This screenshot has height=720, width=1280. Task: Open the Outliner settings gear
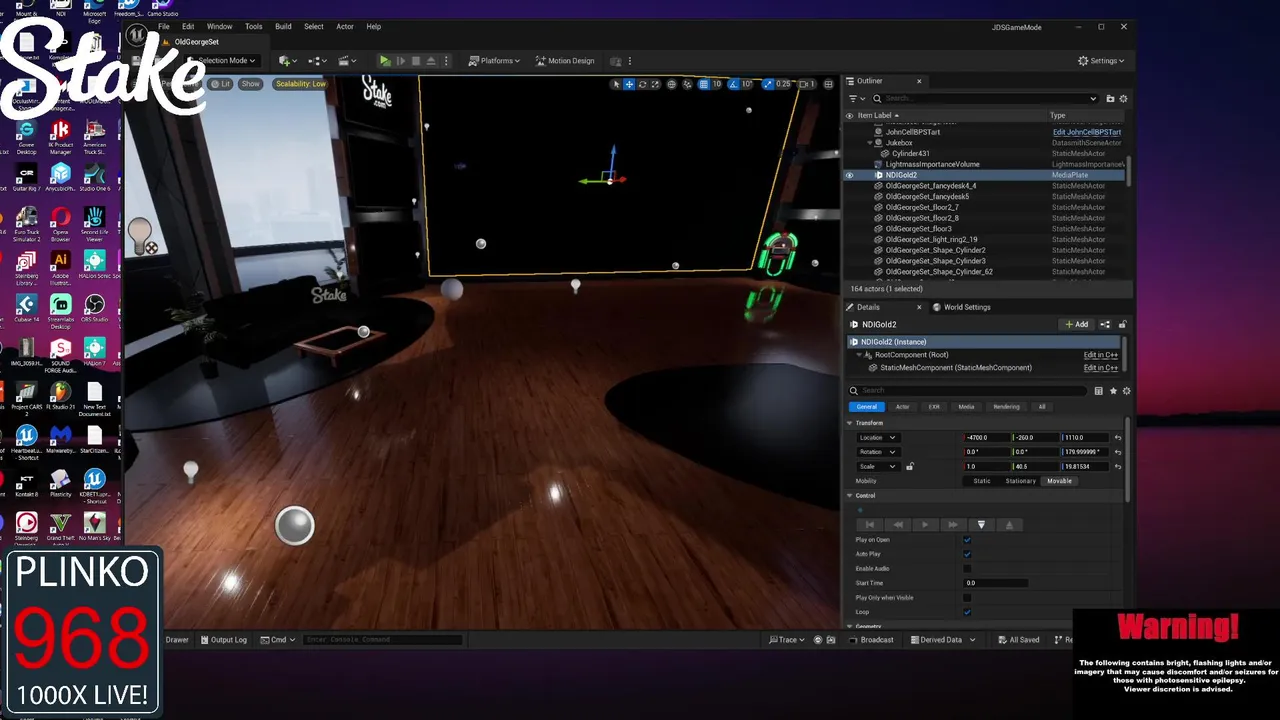pyautogui.click(x=1123, y=99)
